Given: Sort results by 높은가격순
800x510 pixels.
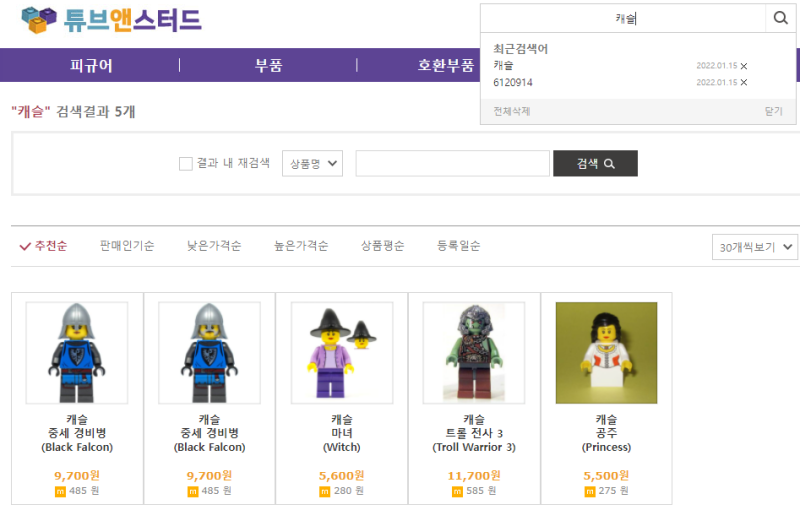Looking at the screenshot, I should click(301, 246).
